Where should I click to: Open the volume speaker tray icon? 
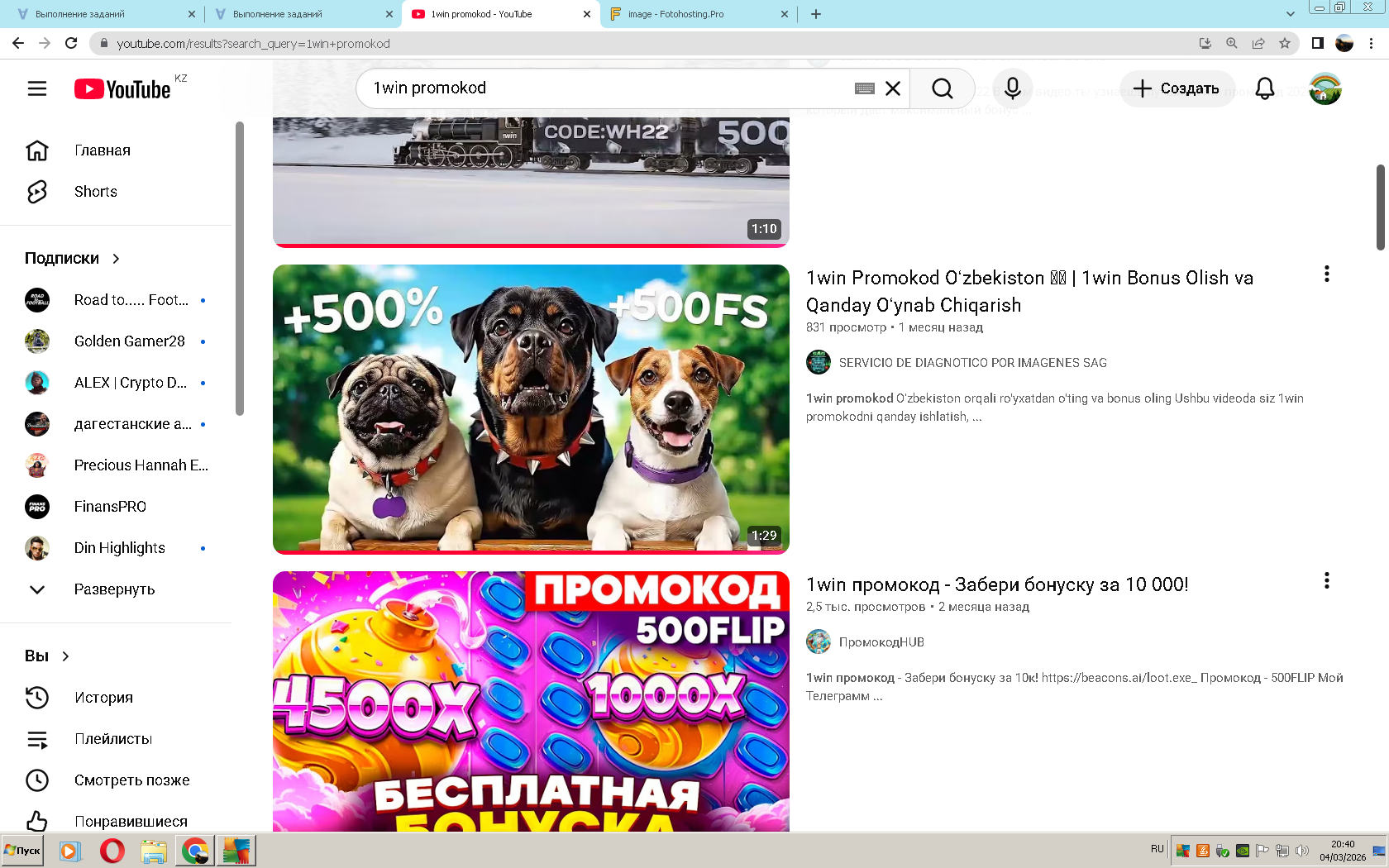[x=1302, y=851]
